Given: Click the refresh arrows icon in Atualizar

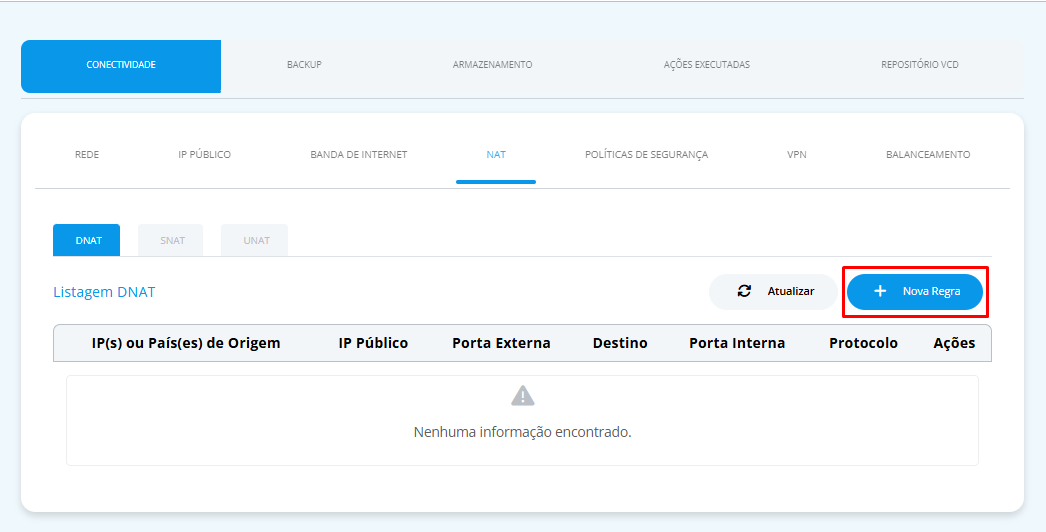Looking at the screenshot, I should tap(744, 292).
